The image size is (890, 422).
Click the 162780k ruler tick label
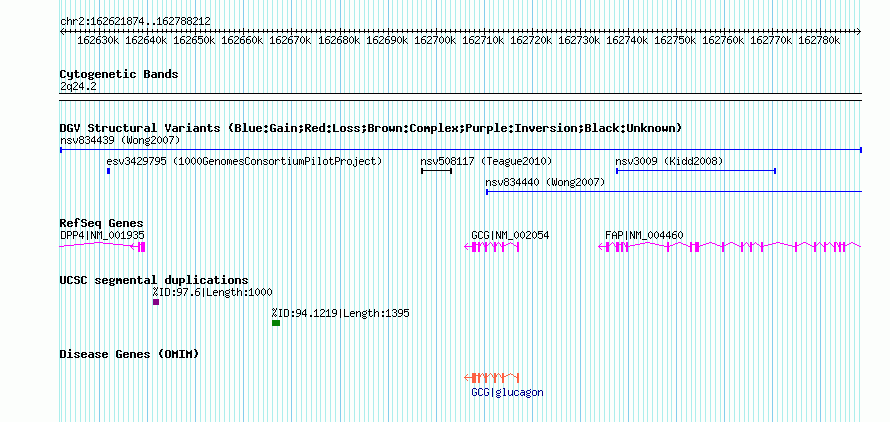coord(820,41)
